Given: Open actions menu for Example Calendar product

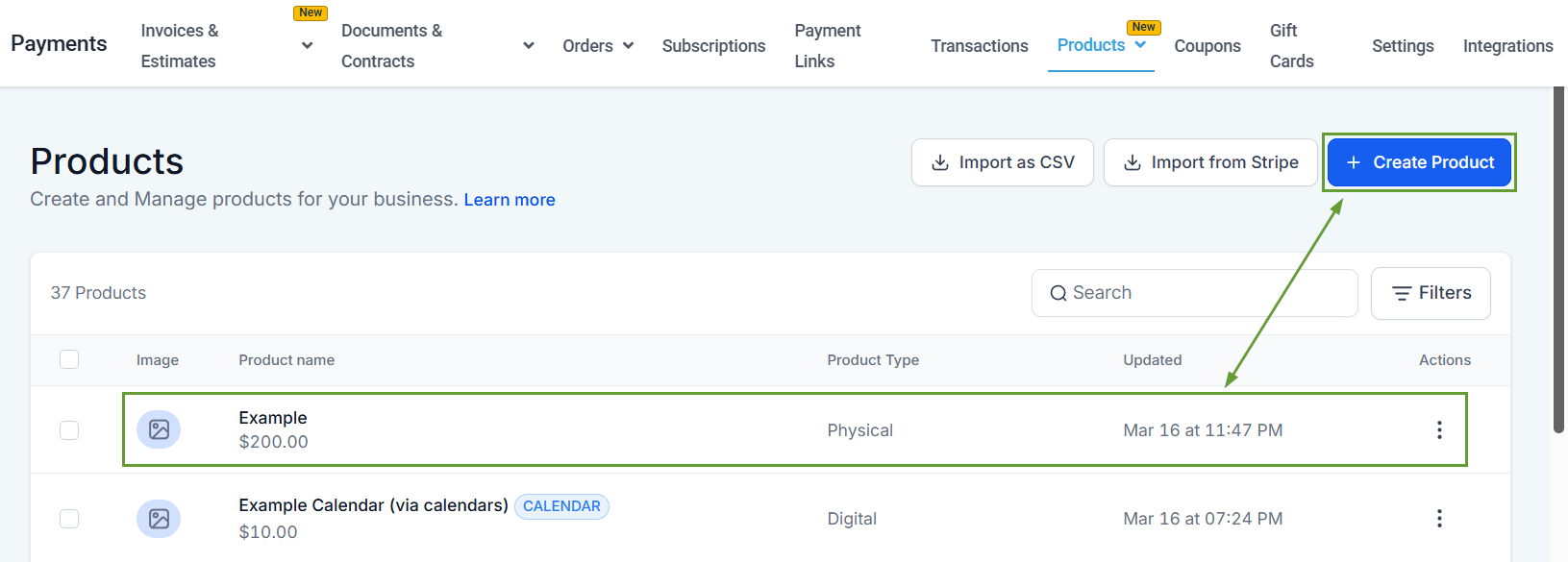Looking at the screenshot, I should tap(1438, 519).
